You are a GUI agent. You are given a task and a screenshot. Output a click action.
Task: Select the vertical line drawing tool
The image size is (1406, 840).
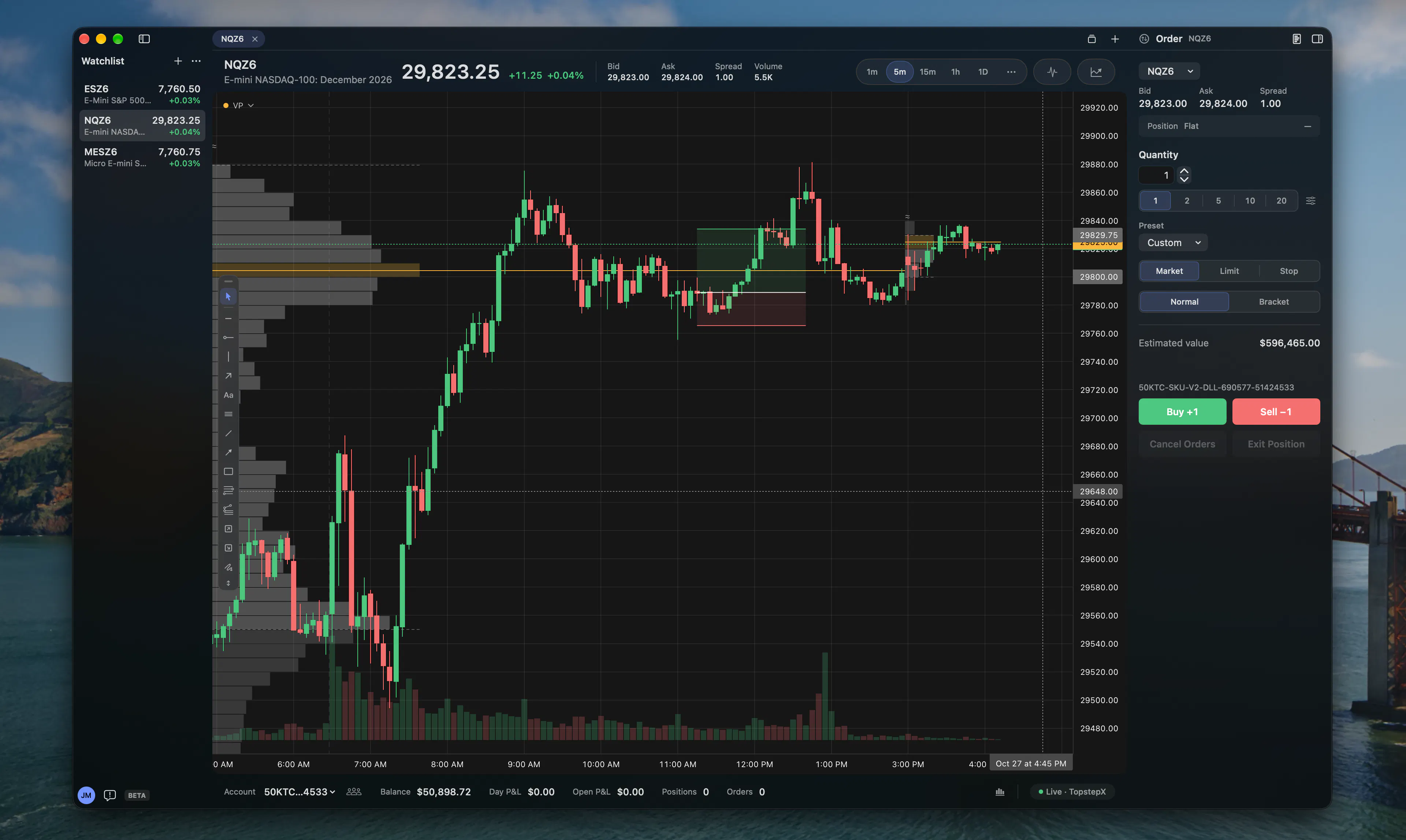(x=228, y=357)
